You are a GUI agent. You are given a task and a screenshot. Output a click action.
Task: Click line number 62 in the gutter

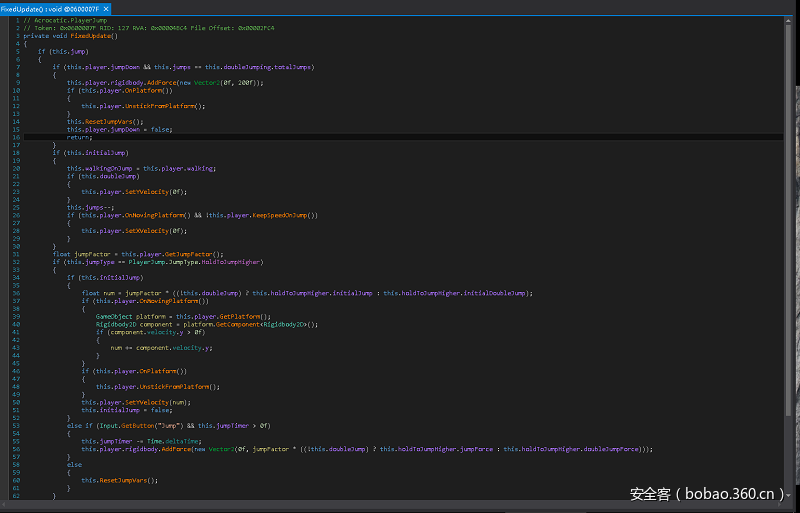point(17,495)
